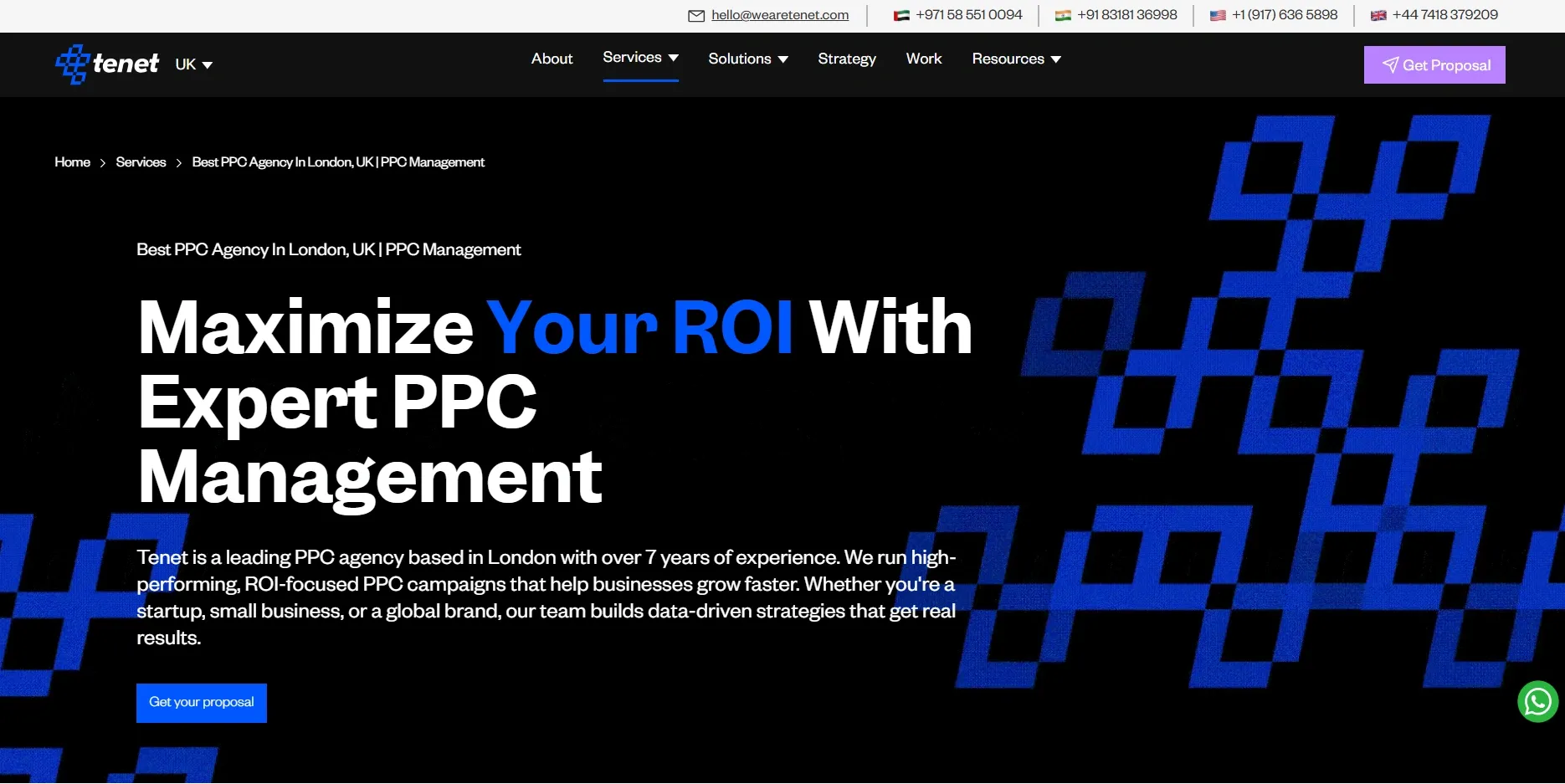Click the India flag icon
1565x784 pixels.
coord(1063,16)
